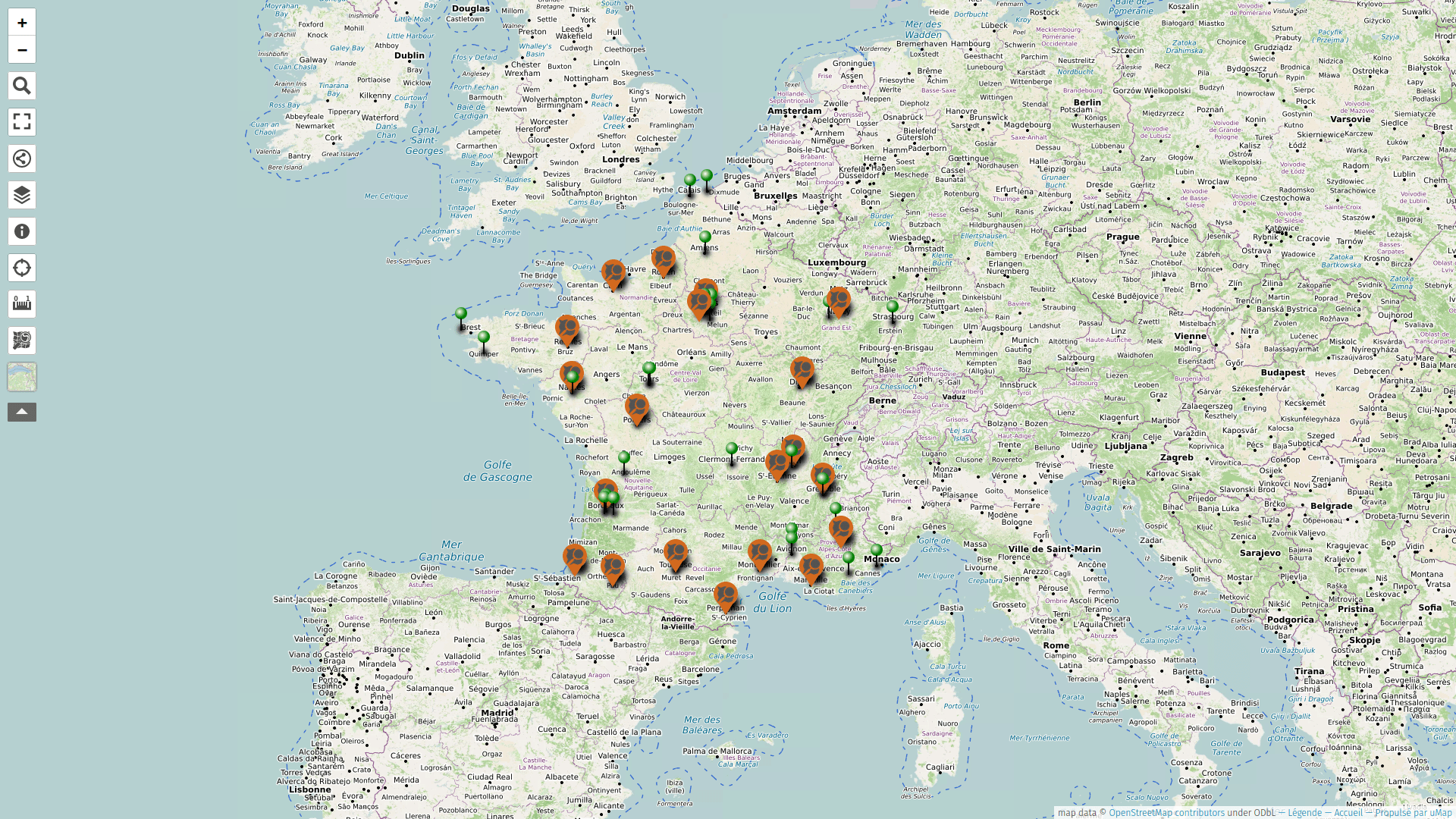Viewport: 1456px width, 819px height.
Task: Open the Propulsé par uMap link
Action: [x=1413, y=812]
